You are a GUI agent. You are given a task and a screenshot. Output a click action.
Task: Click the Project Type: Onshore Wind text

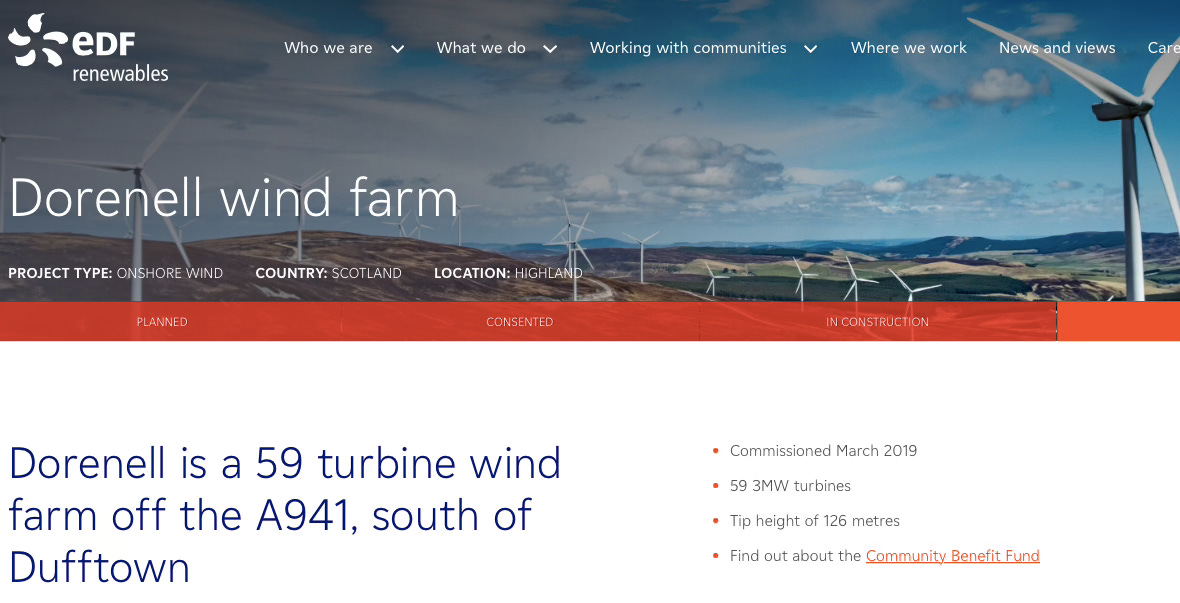coord(115,273)
